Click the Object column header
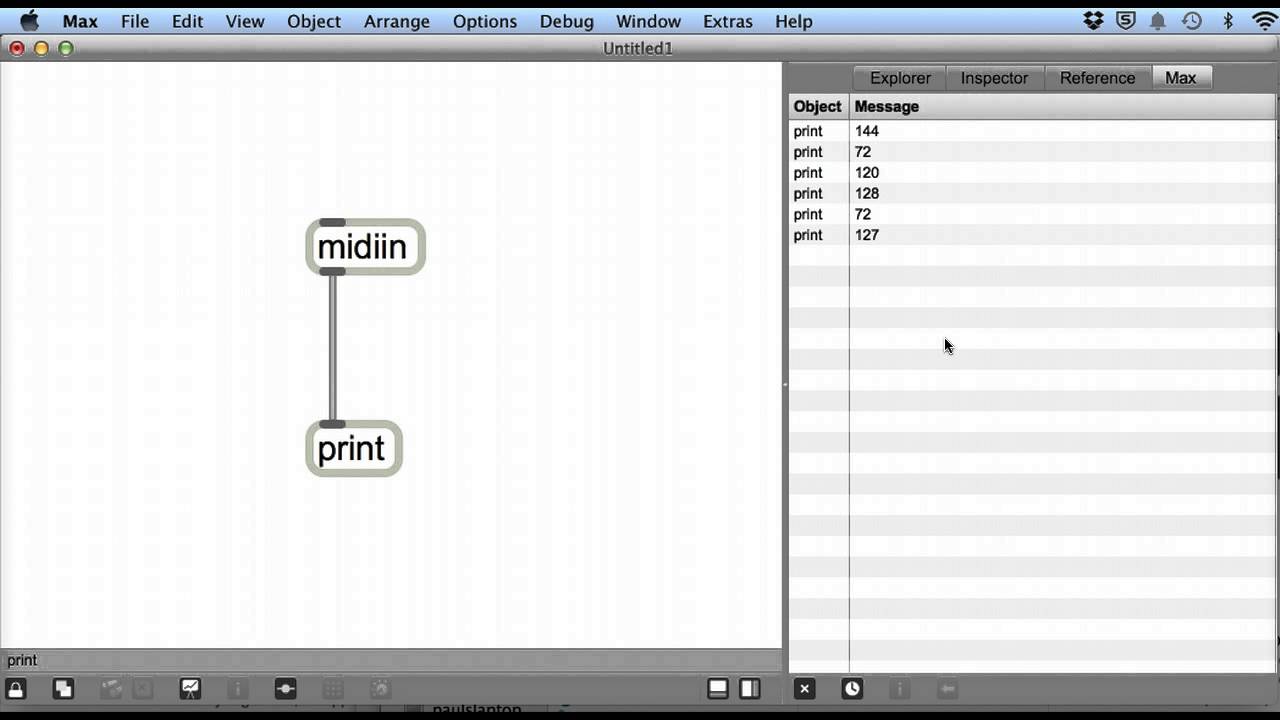 tap(818, 106)
